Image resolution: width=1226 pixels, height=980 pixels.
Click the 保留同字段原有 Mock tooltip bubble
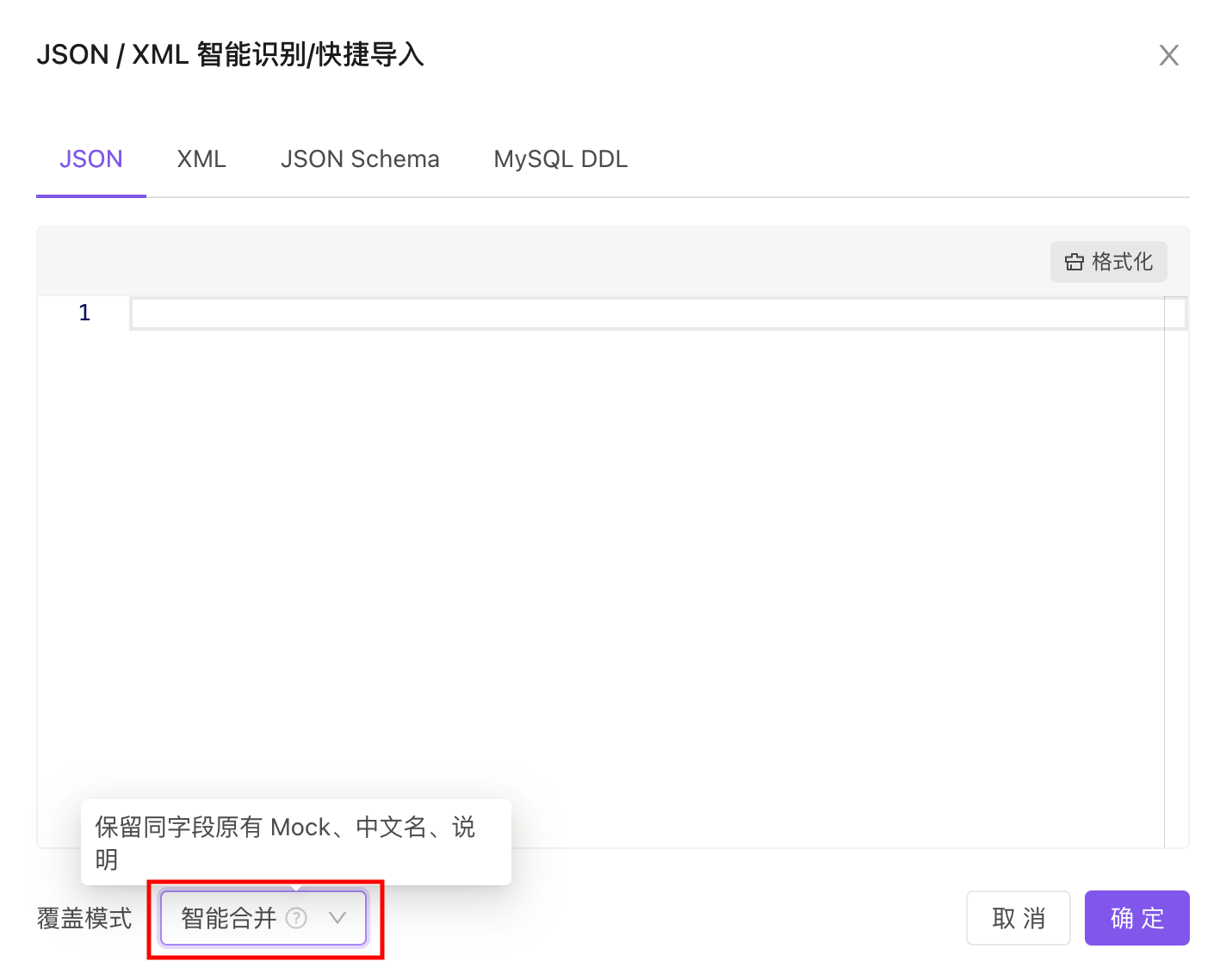coord(295,842)
